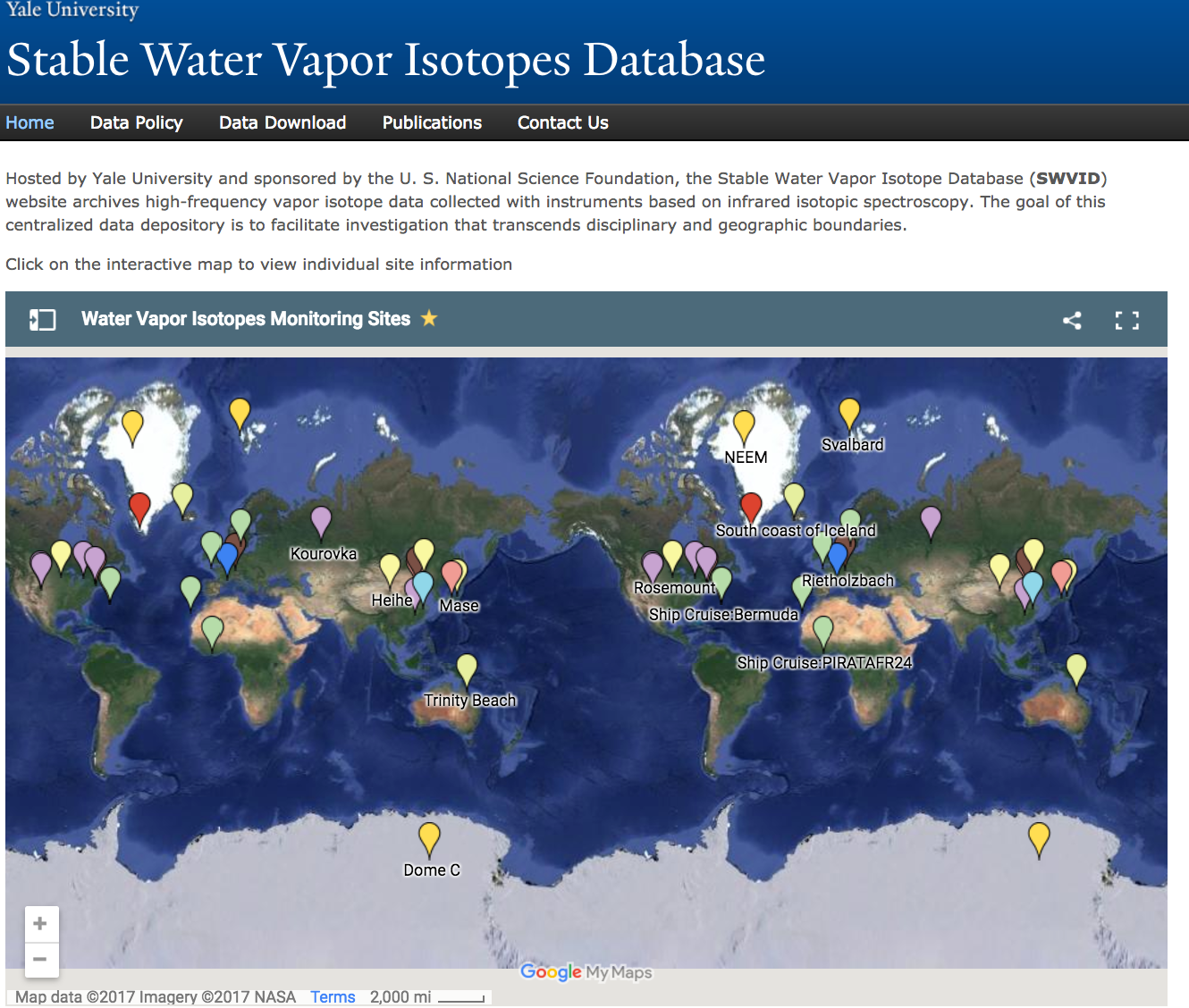Viewport: 1189px width, 1008px height.
Task: Select the red South coast of Iceland pin
Action: [x=751, y=506]
